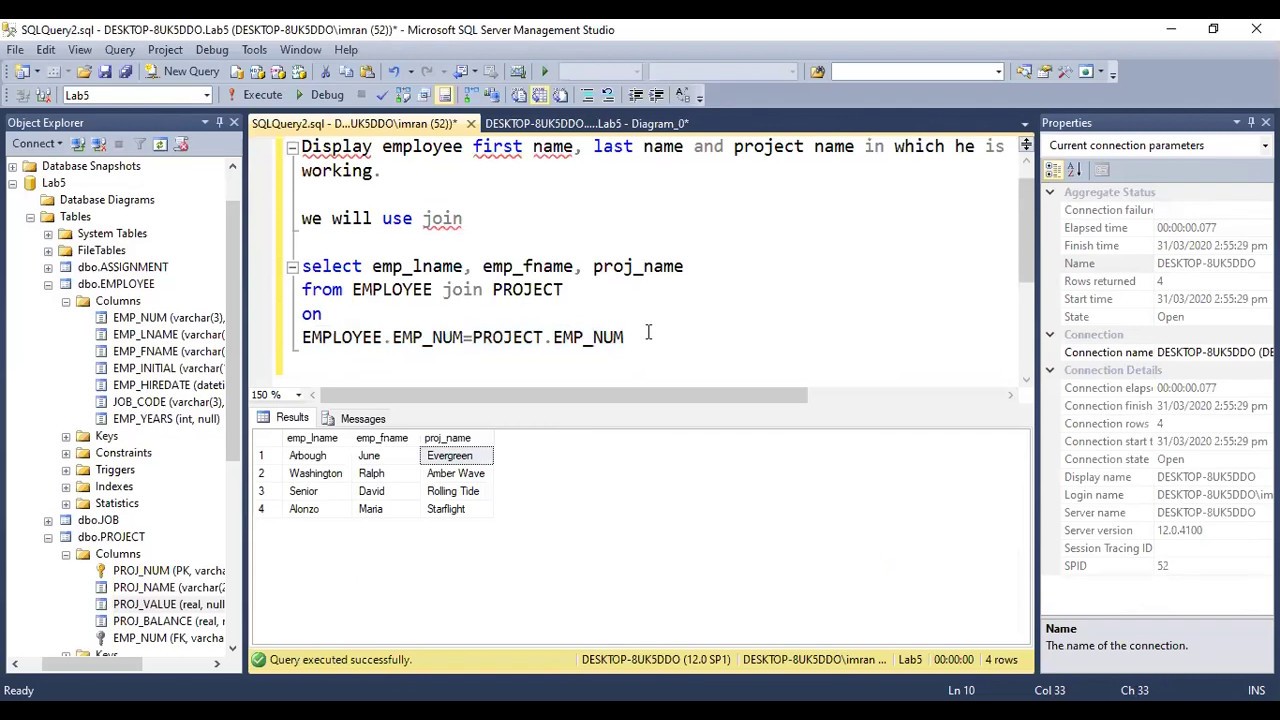Open the Tools menu
This screenshot has height=720, width=1280.
coord(254,49)
